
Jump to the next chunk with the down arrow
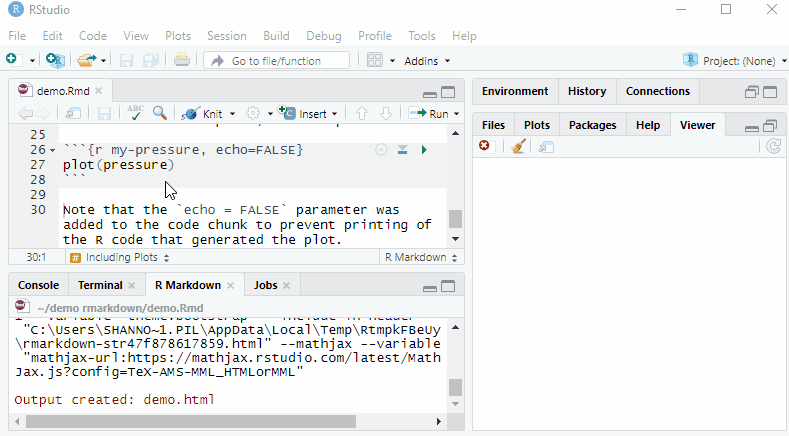click(x=386, y=113)
